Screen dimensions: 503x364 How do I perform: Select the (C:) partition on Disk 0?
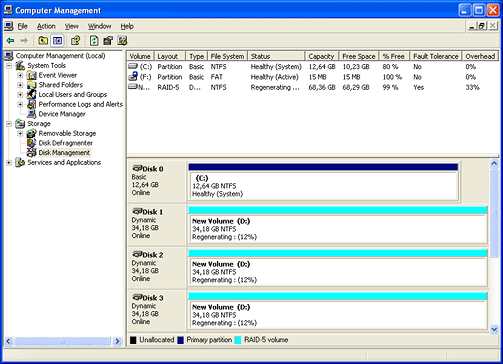(323, 182)
